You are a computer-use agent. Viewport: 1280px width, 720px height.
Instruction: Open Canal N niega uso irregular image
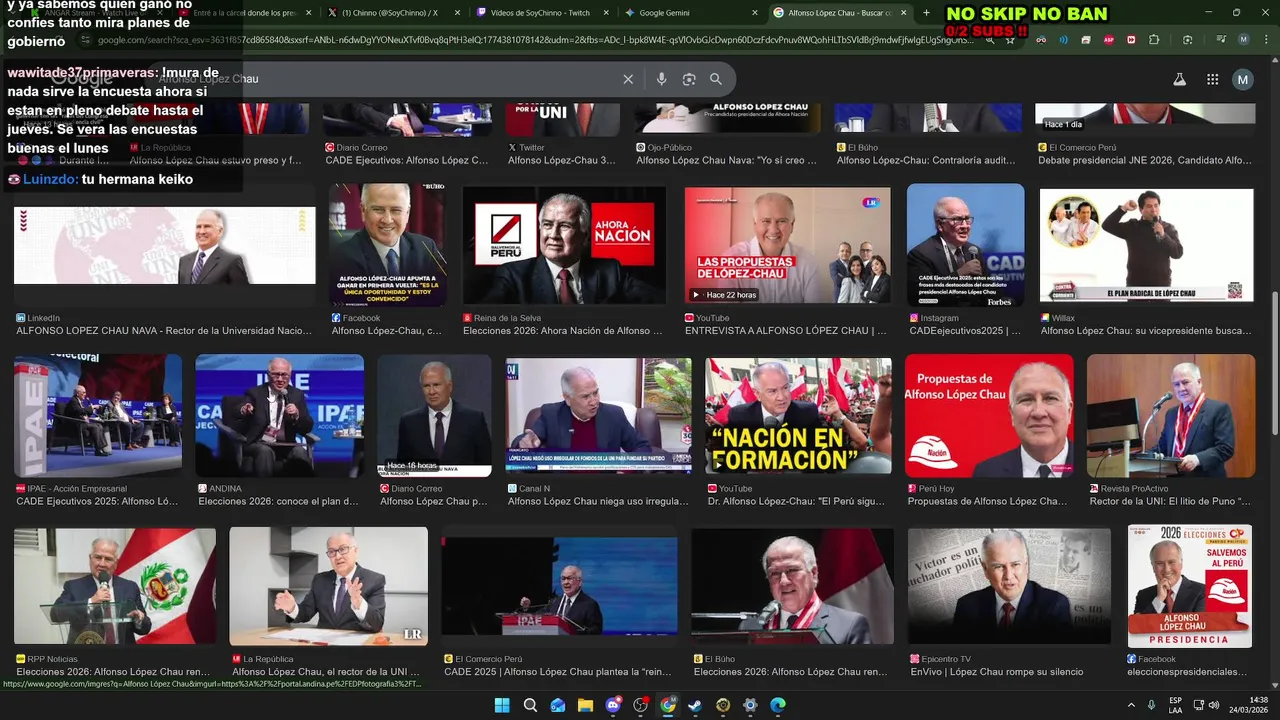598,415
